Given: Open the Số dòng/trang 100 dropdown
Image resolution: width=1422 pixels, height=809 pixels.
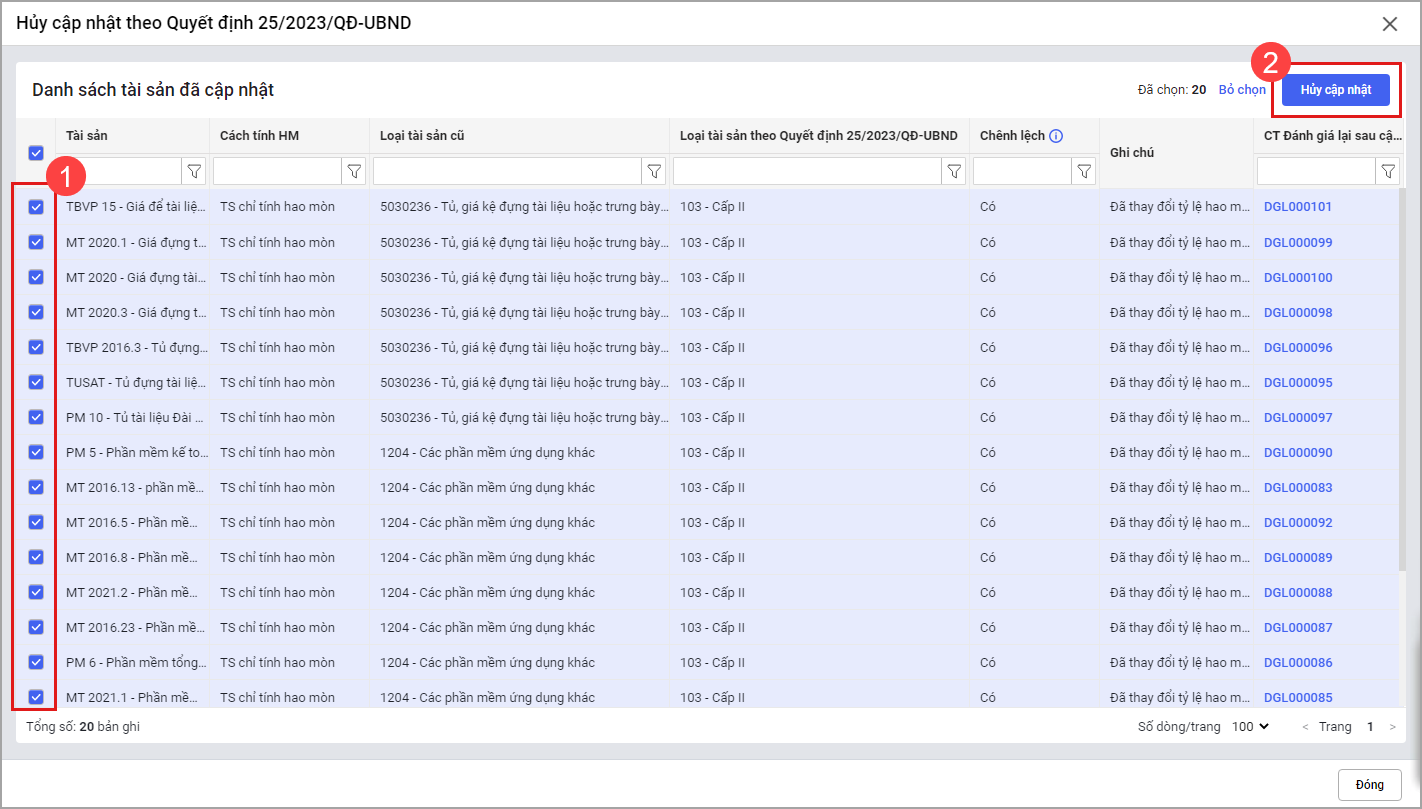Looking at the screenshot, I should click(x=1250, y=727).
